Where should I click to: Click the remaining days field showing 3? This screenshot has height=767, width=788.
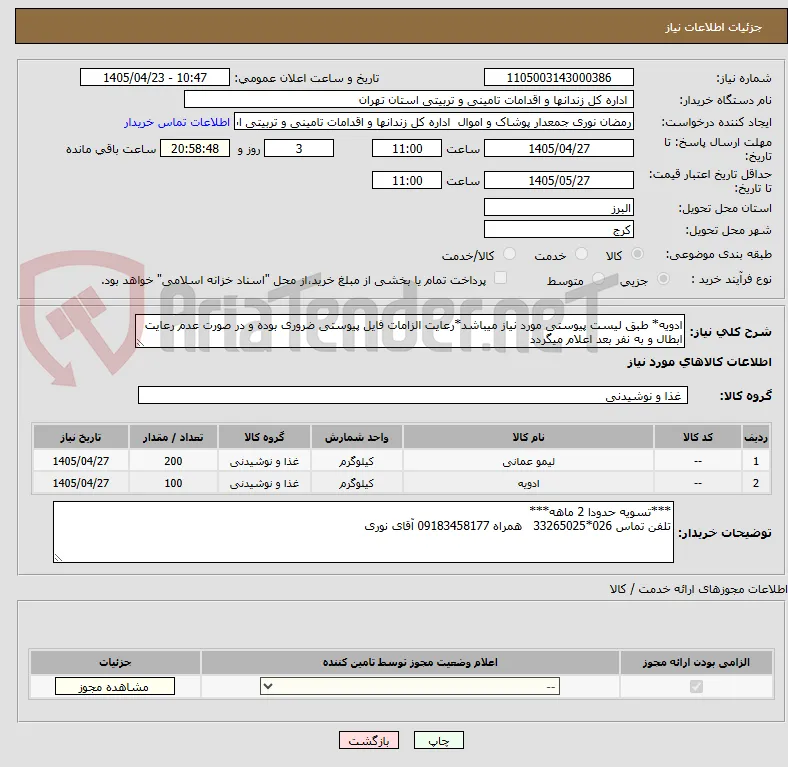click(x=299, y=148)
